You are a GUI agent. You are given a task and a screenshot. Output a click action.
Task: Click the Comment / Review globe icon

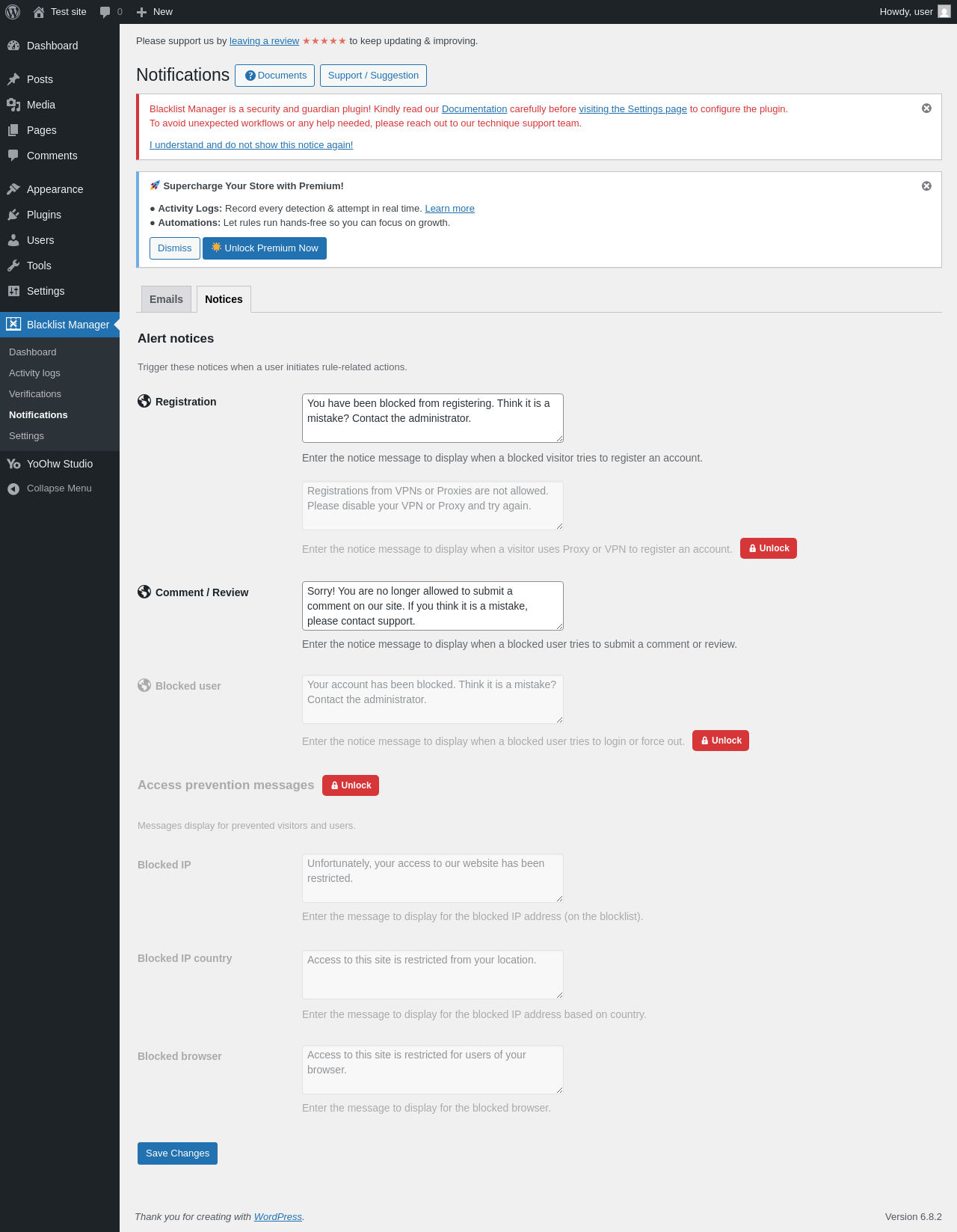tap(144, 592)
